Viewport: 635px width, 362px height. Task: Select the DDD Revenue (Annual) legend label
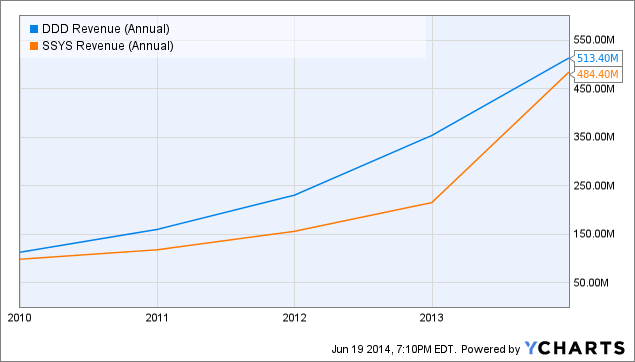[x=106, y=29]
